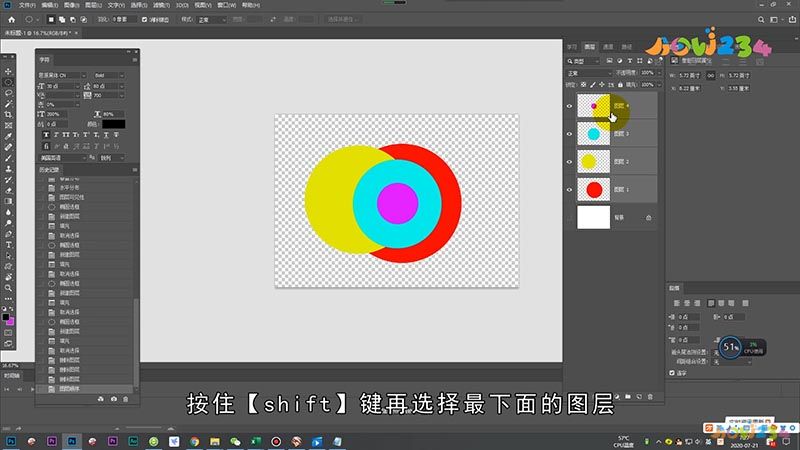
Task: Choose New Selection mode icon
Action: (x=51, y=19)
